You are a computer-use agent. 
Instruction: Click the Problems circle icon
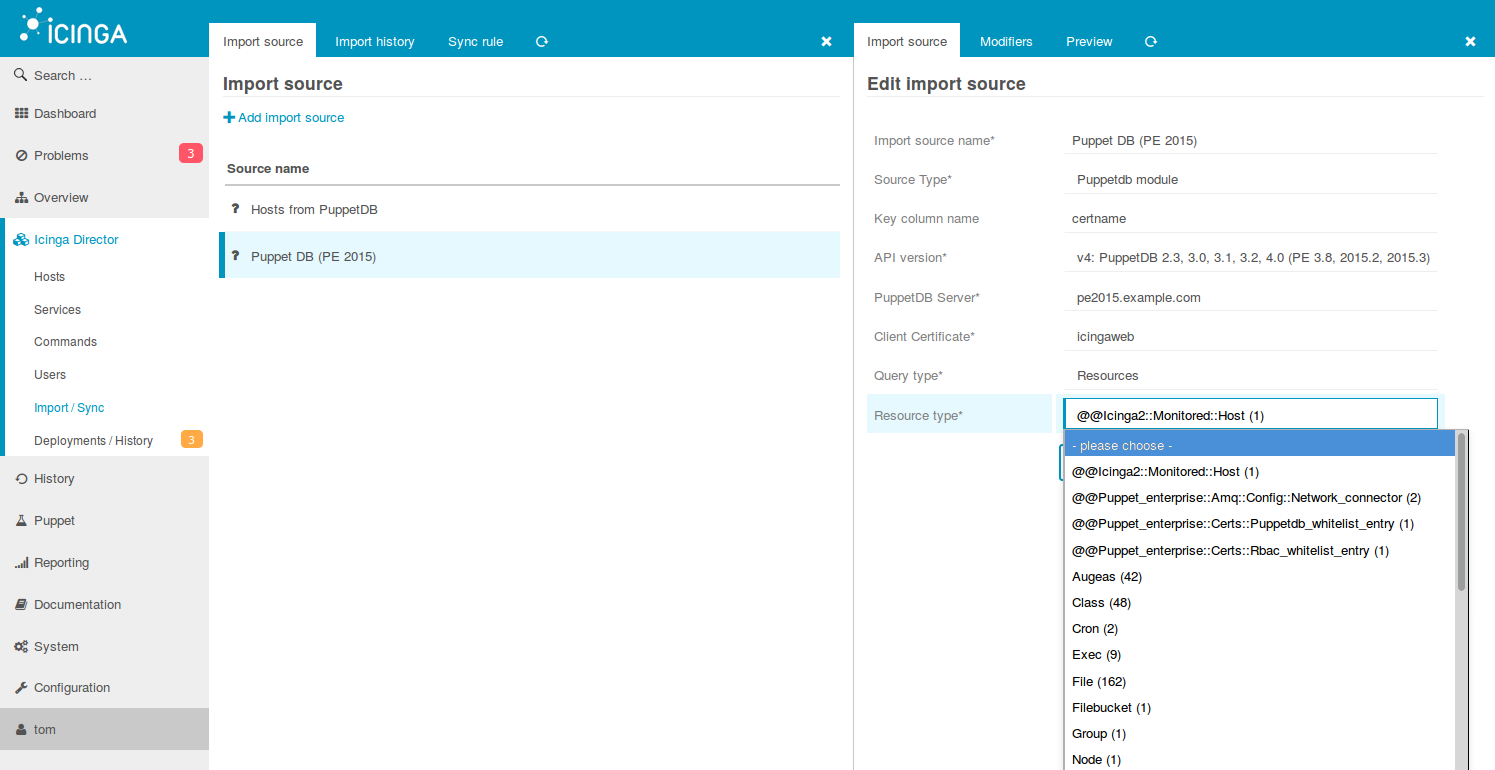pos(21,156)
